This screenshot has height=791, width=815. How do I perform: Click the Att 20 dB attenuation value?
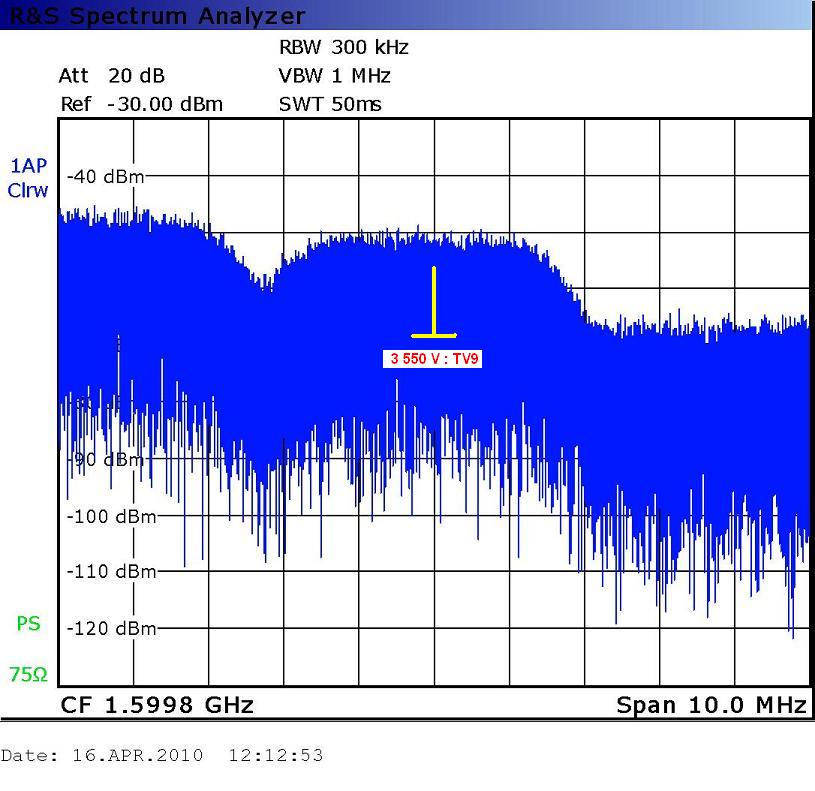coord(112,76)
